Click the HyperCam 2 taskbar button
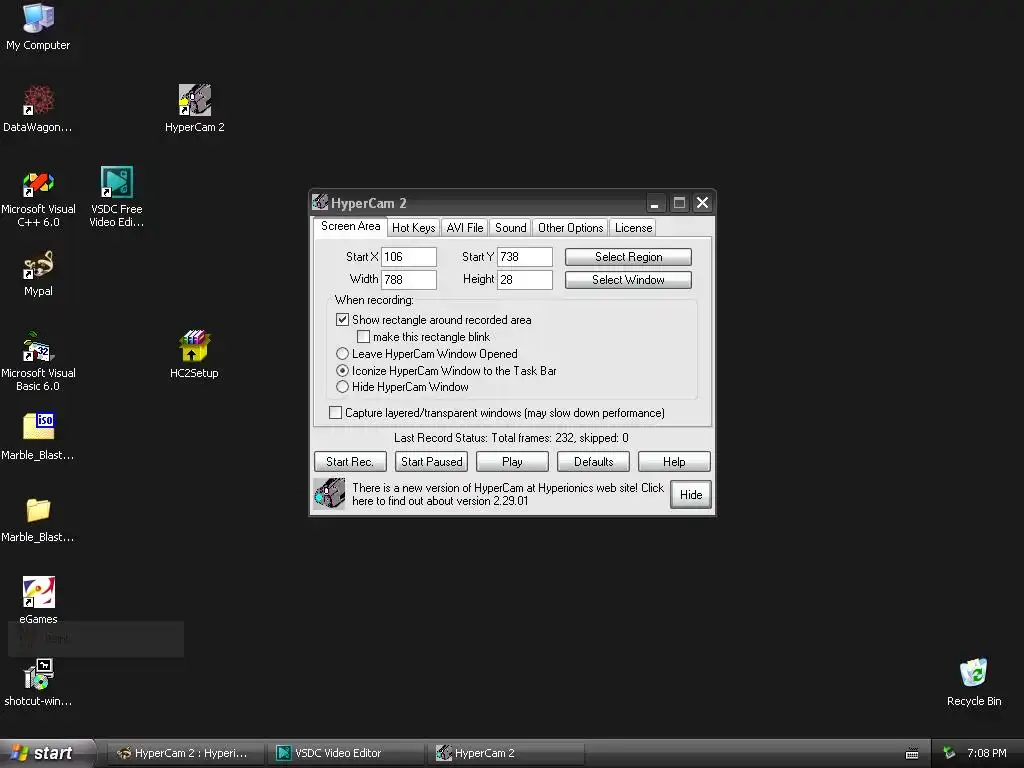 click(507, 753)
